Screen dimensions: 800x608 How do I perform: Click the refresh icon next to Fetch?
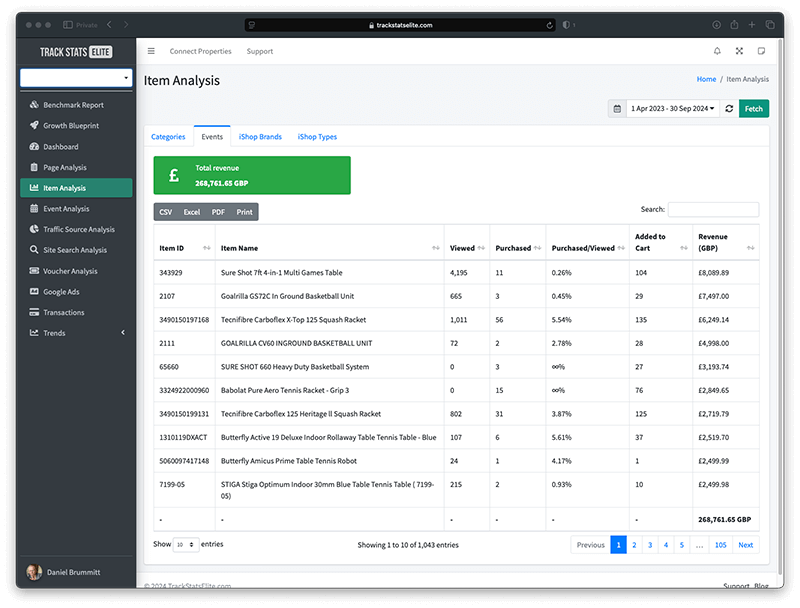click(729, 109)
